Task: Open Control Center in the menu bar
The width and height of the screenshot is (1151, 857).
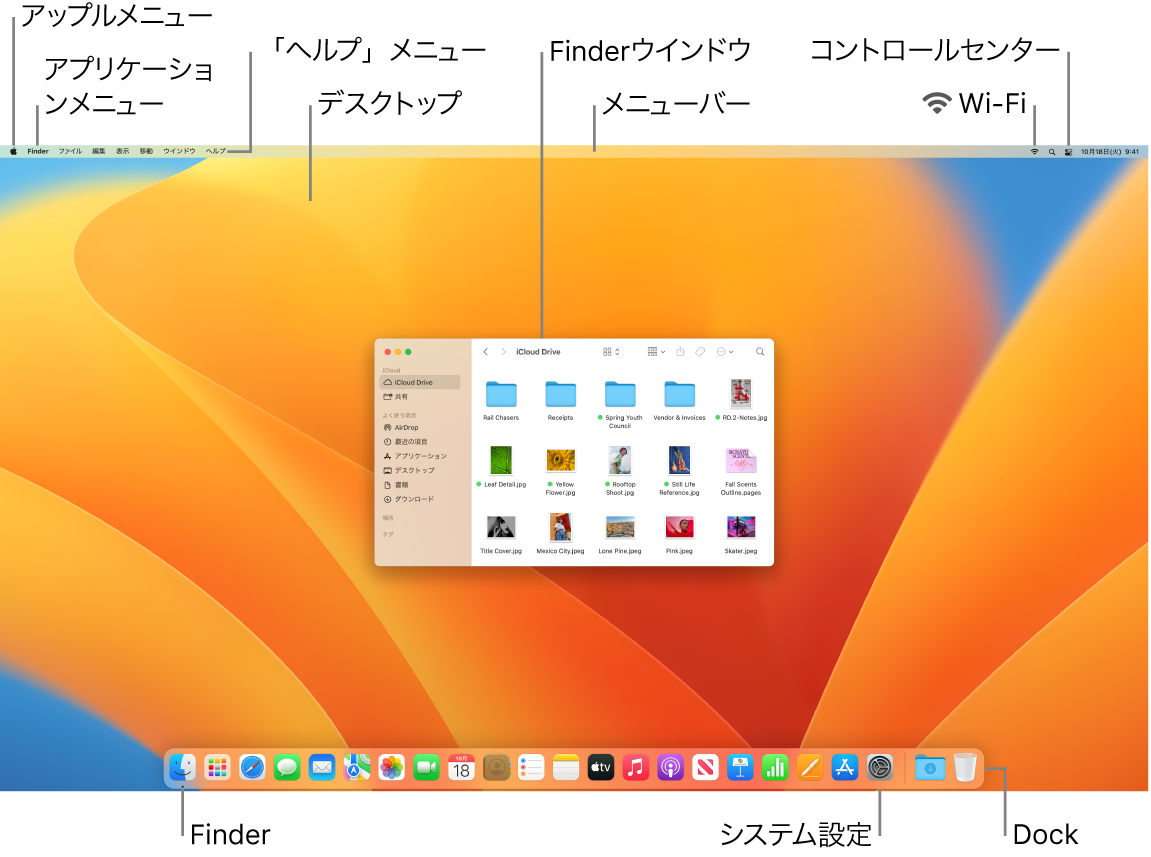Action: pos(1071,151)
